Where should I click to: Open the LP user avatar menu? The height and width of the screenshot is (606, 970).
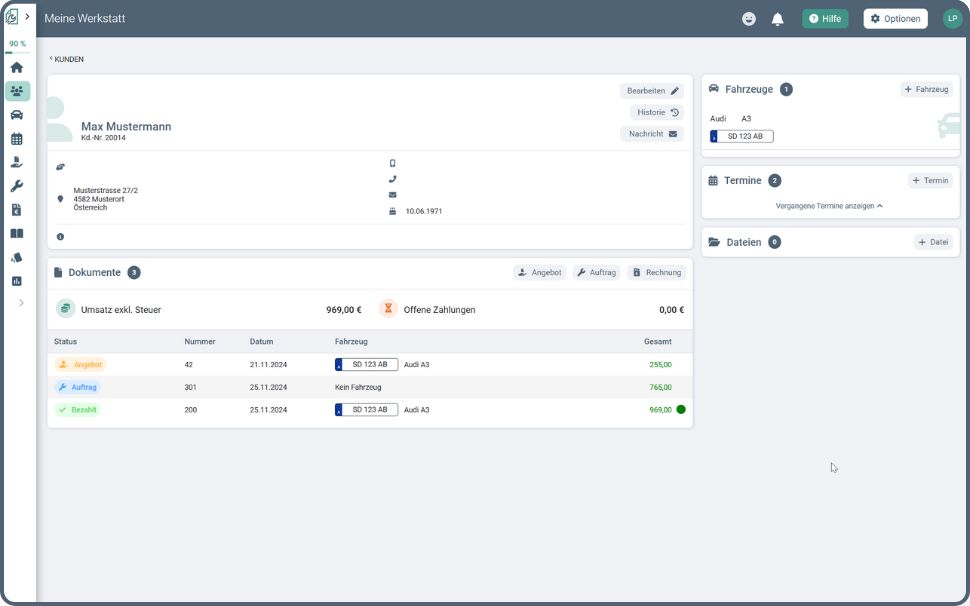click(x=951, y=19)
